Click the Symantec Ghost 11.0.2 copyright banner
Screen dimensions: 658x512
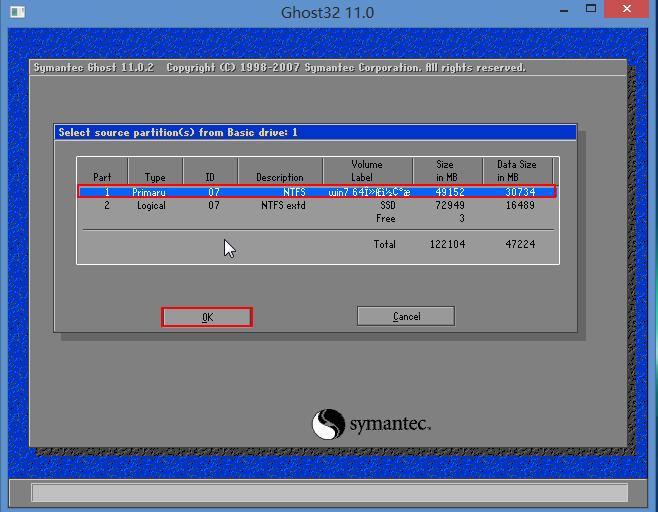click(279, 68)
